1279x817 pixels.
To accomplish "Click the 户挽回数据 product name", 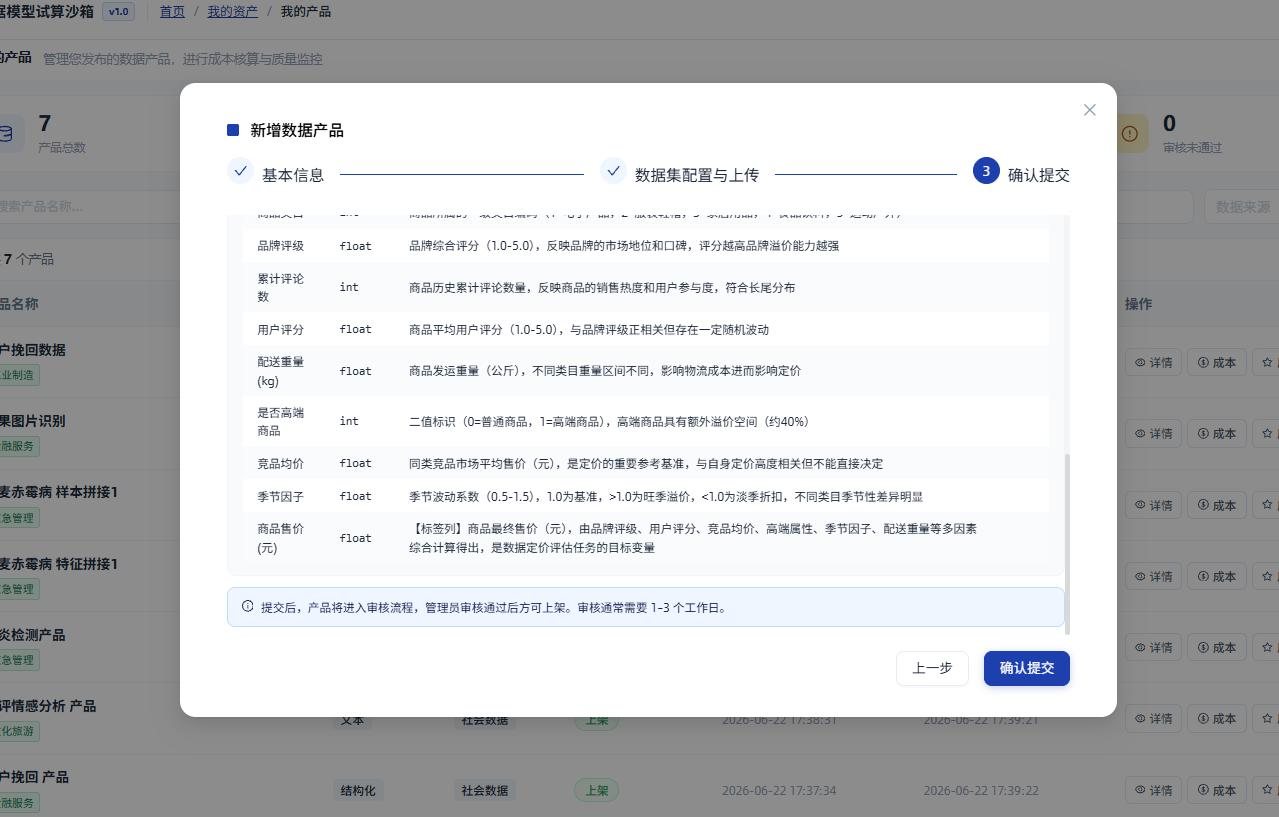I will [x=33, y=350].
